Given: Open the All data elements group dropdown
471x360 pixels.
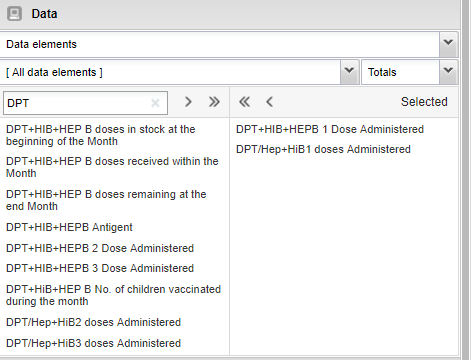Looking at the screenshot, I should click(x=349, y=72).
